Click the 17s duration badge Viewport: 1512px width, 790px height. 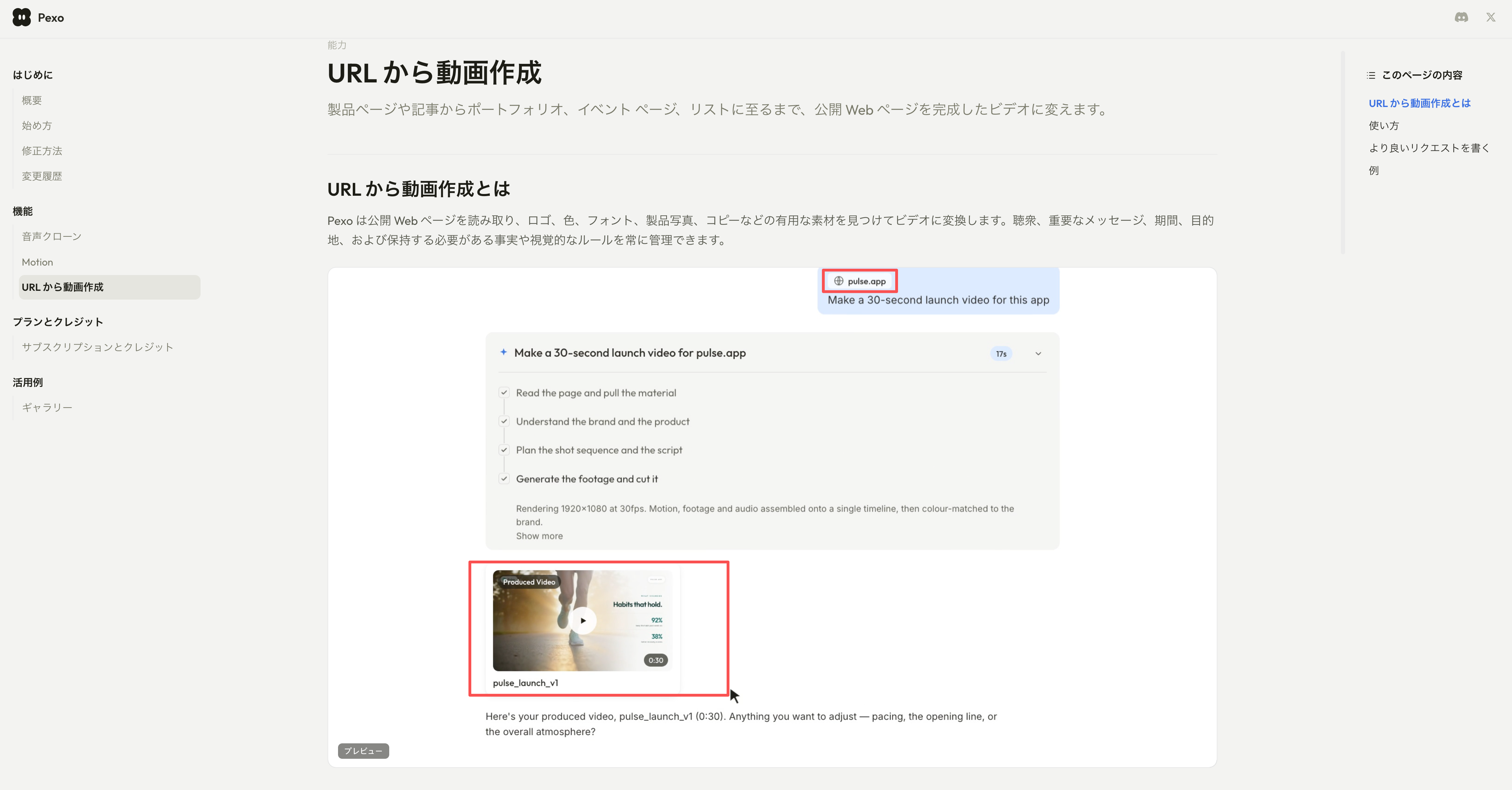(1001, 354)
